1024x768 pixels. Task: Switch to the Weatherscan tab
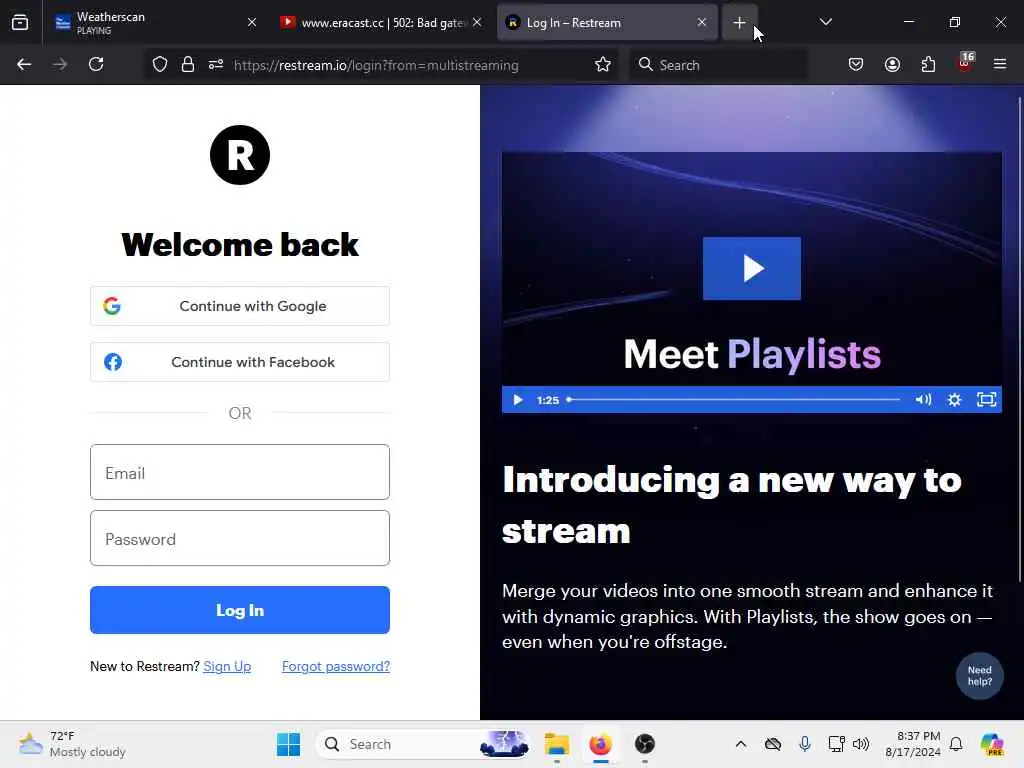click(x=153, y=23)
